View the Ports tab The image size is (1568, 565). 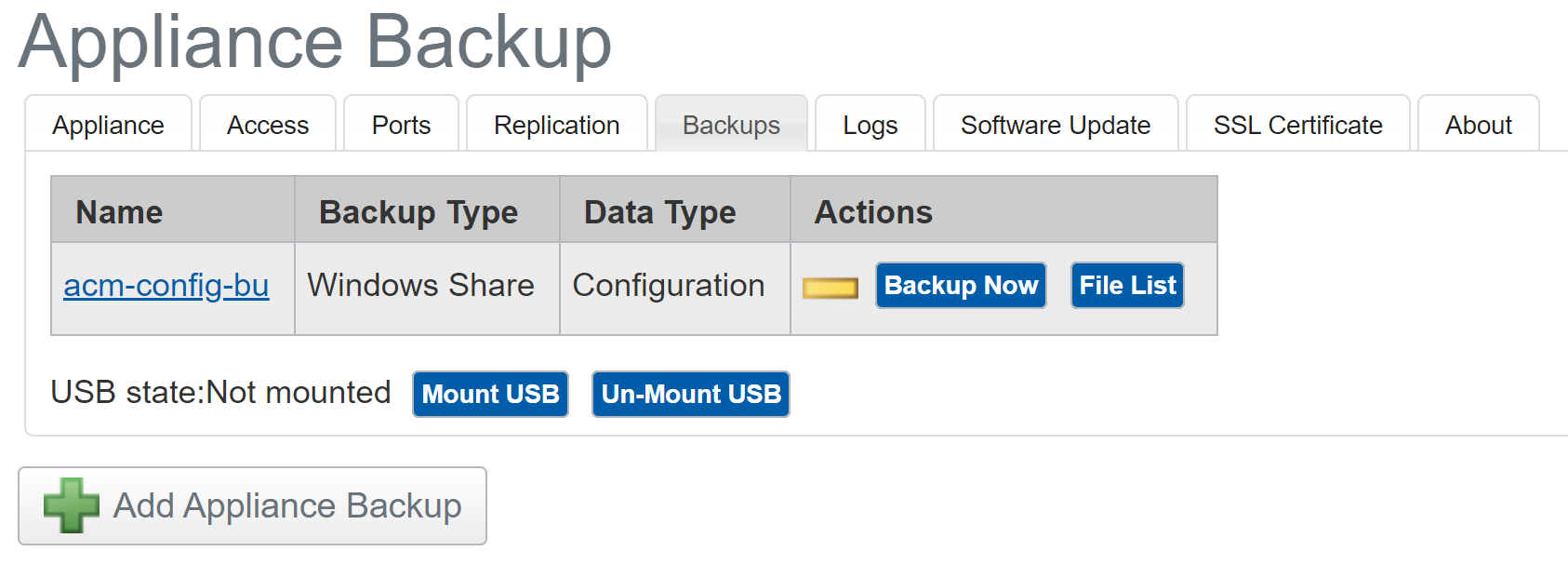[x=401, y=124]
